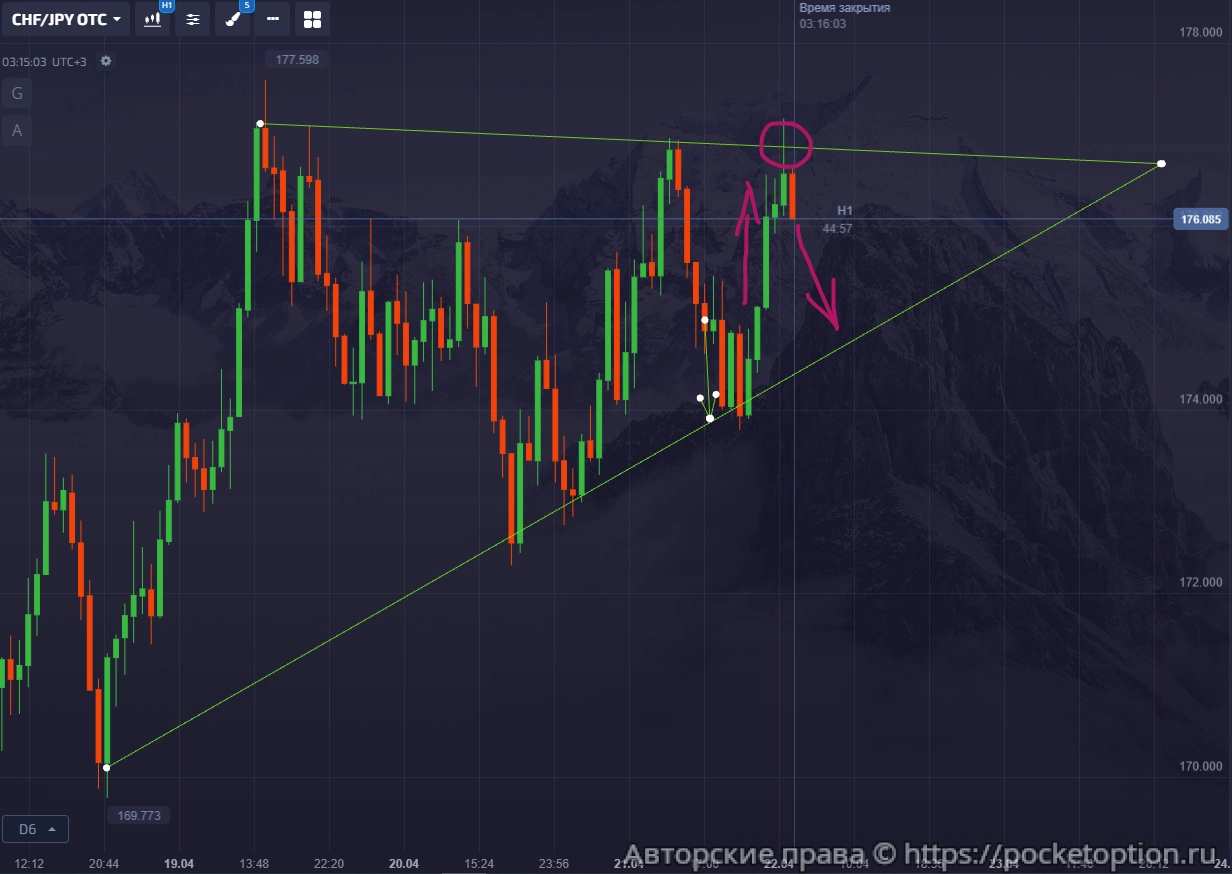Viewport: 1232px width, 874px height.
Task: Open time zone gear settings
Action: coord(106,61)
